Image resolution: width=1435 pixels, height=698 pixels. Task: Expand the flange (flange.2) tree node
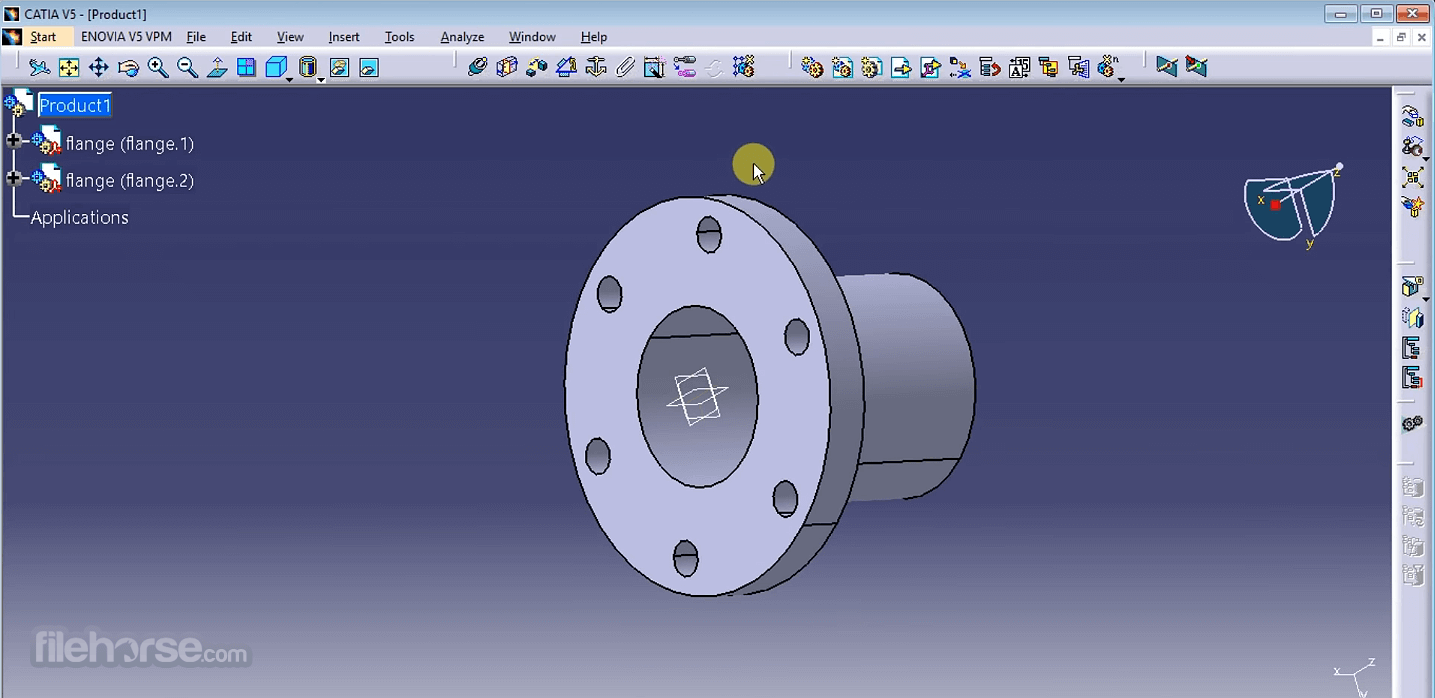coord(14,179)
